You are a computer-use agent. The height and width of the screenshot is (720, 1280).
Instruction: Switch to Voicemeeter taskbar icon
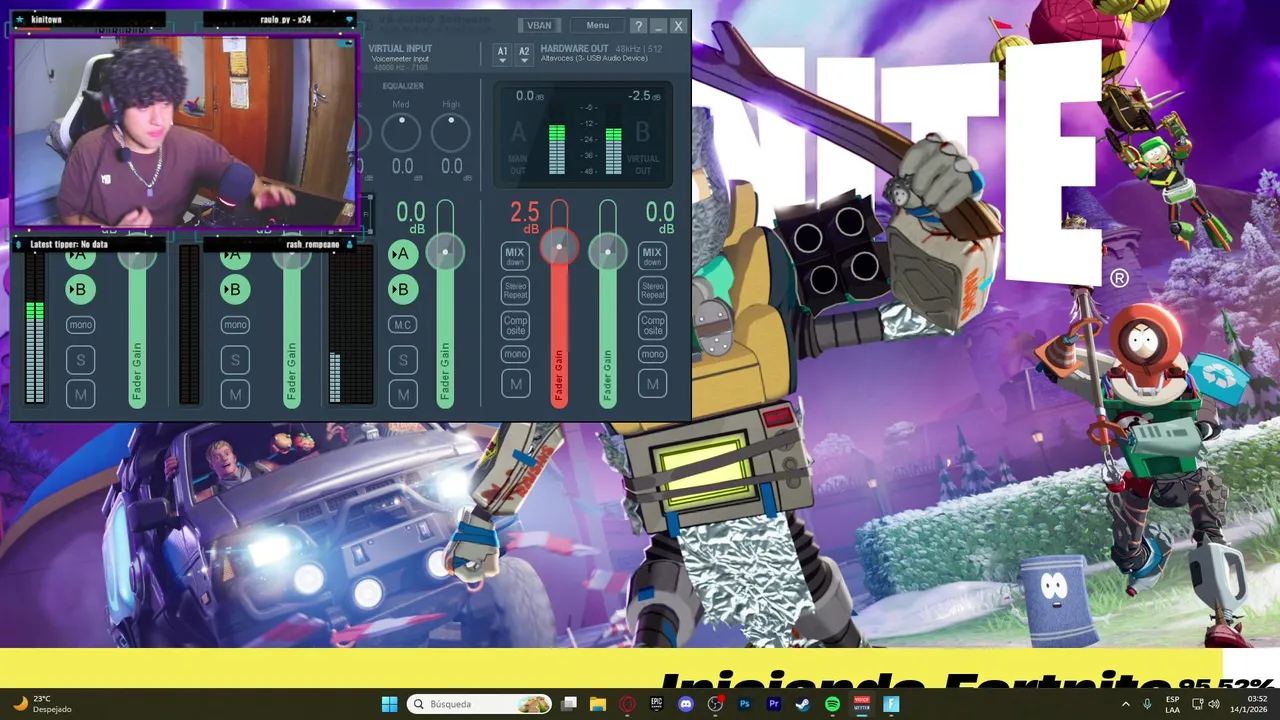pos(862,704)
